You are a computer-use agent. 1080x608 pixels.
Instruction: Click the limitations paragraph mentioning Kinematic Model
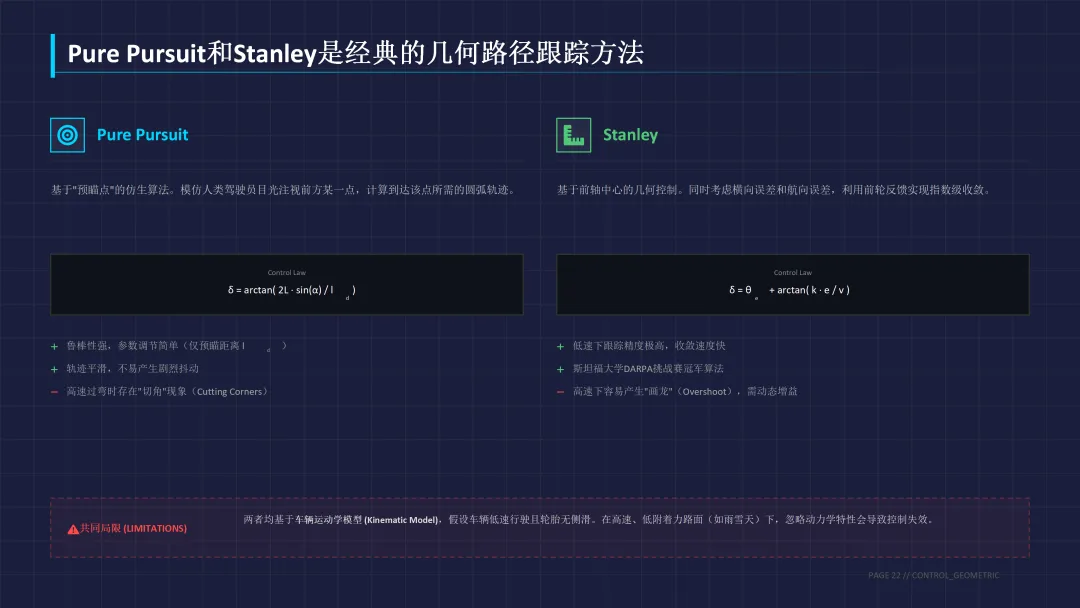[x=590, y=519]
